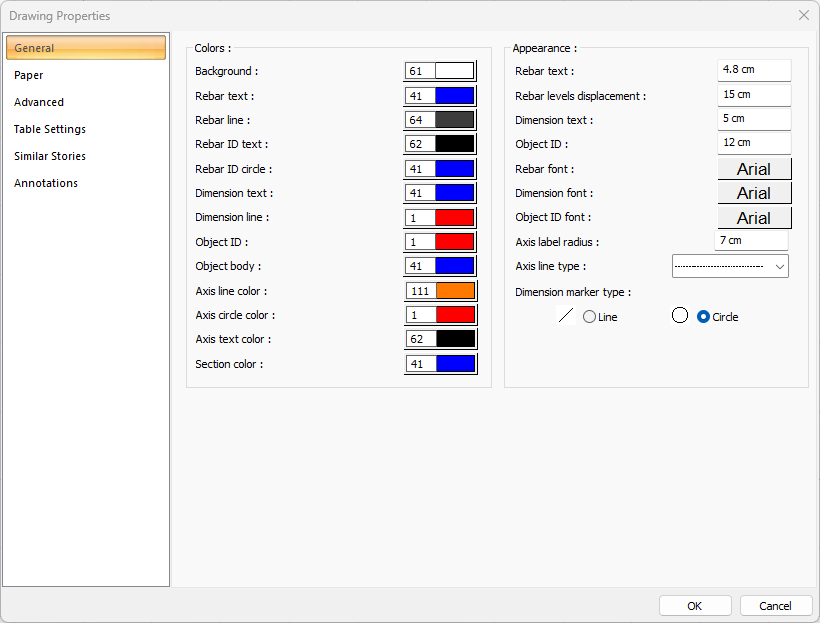Open the Paper settings tab
This screenshot has width=820, height=623.
click(29, 75)
